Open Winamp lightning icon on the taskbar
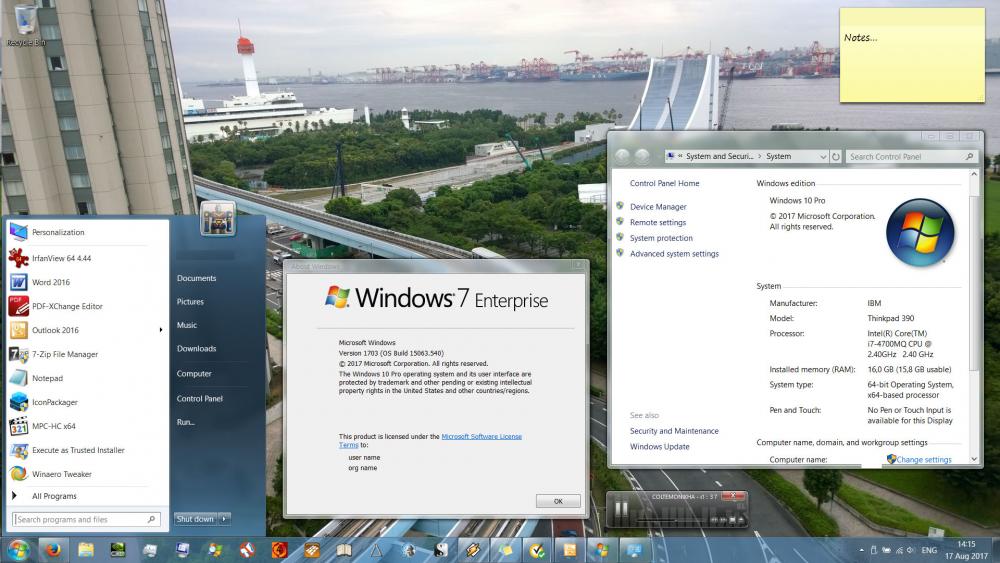The image size is (1000, 563). (473, 550)
